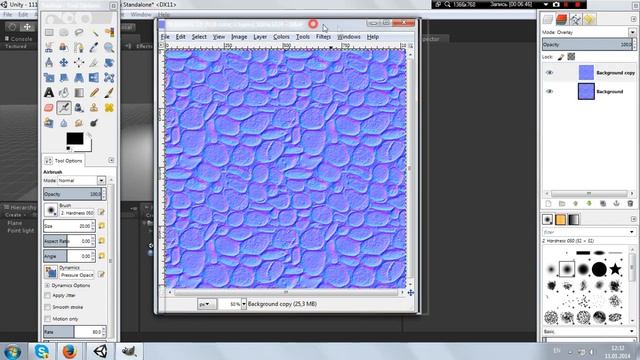This screenshot has width=640, height=360.
Task: Switch to the Patterns tab
Action: tap(561, 220)
